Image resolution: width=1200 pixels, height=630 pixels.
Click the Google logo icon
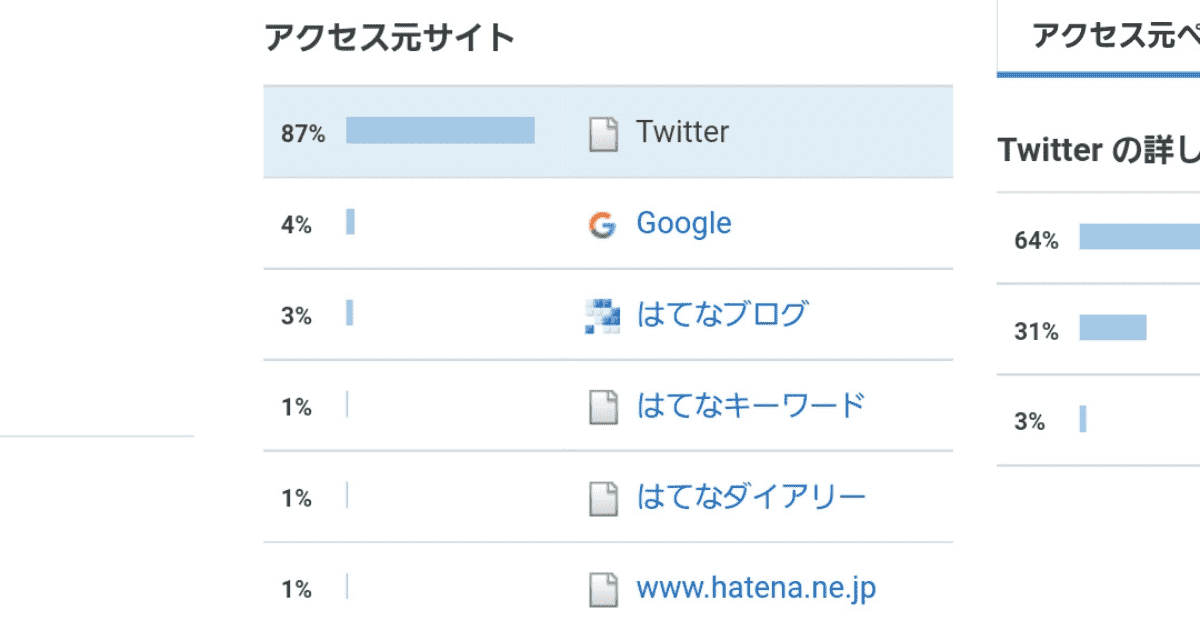[x=602, y=225]
